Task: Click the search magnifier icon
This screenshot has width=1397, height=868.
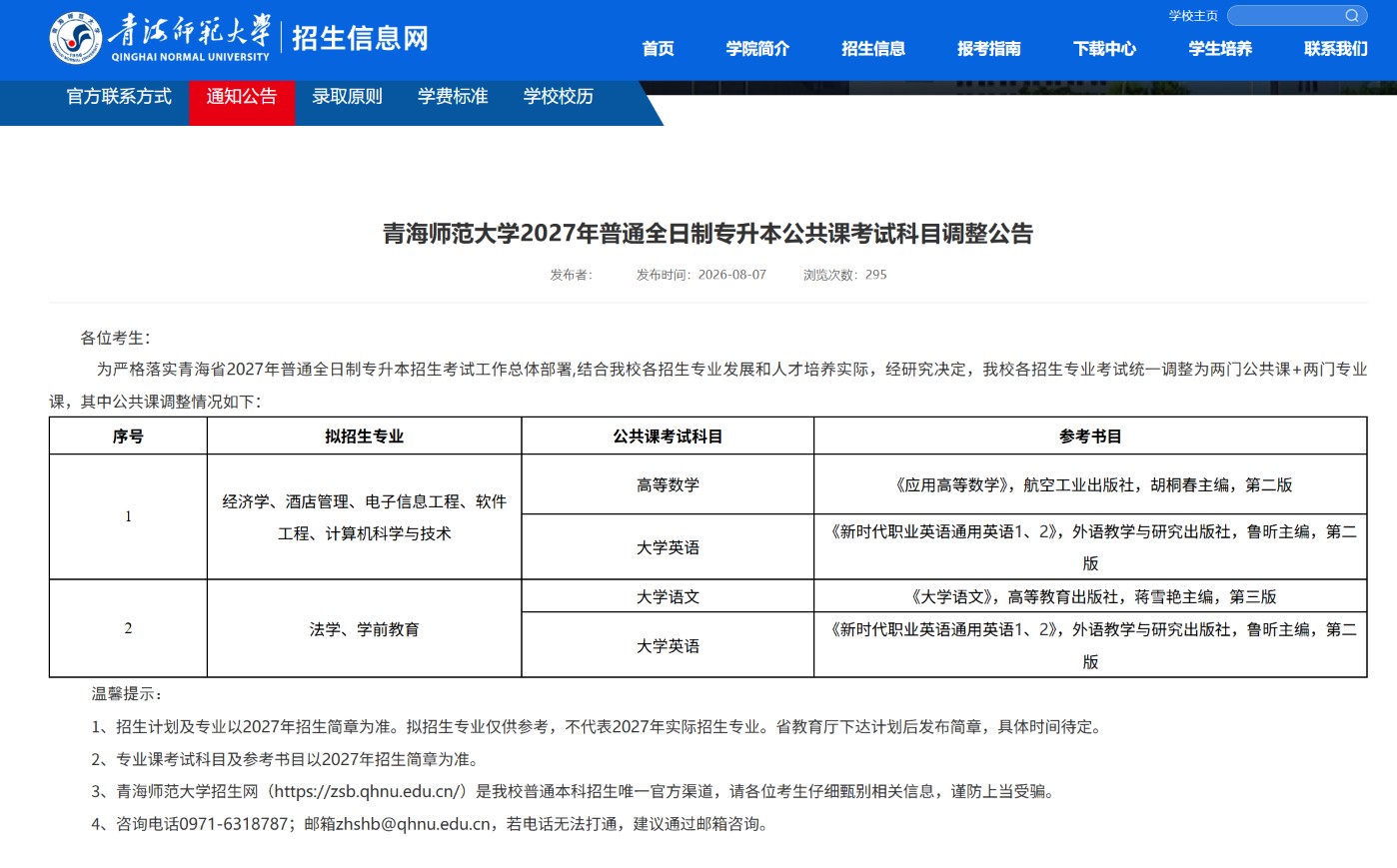Action: click(x=1351, y=15)
